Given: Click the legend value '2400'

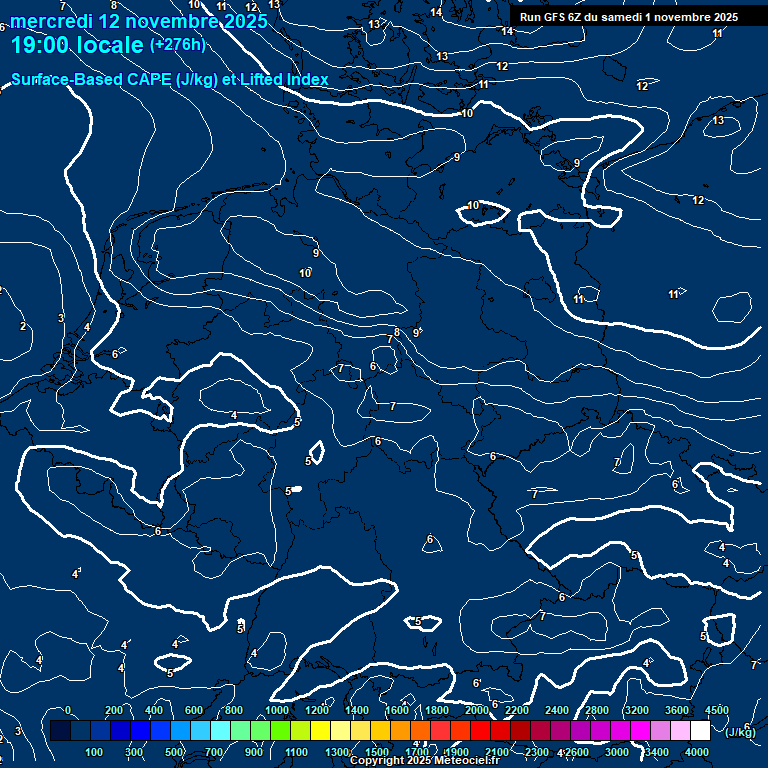Looking at the screenshot, I should pos(557,710).
